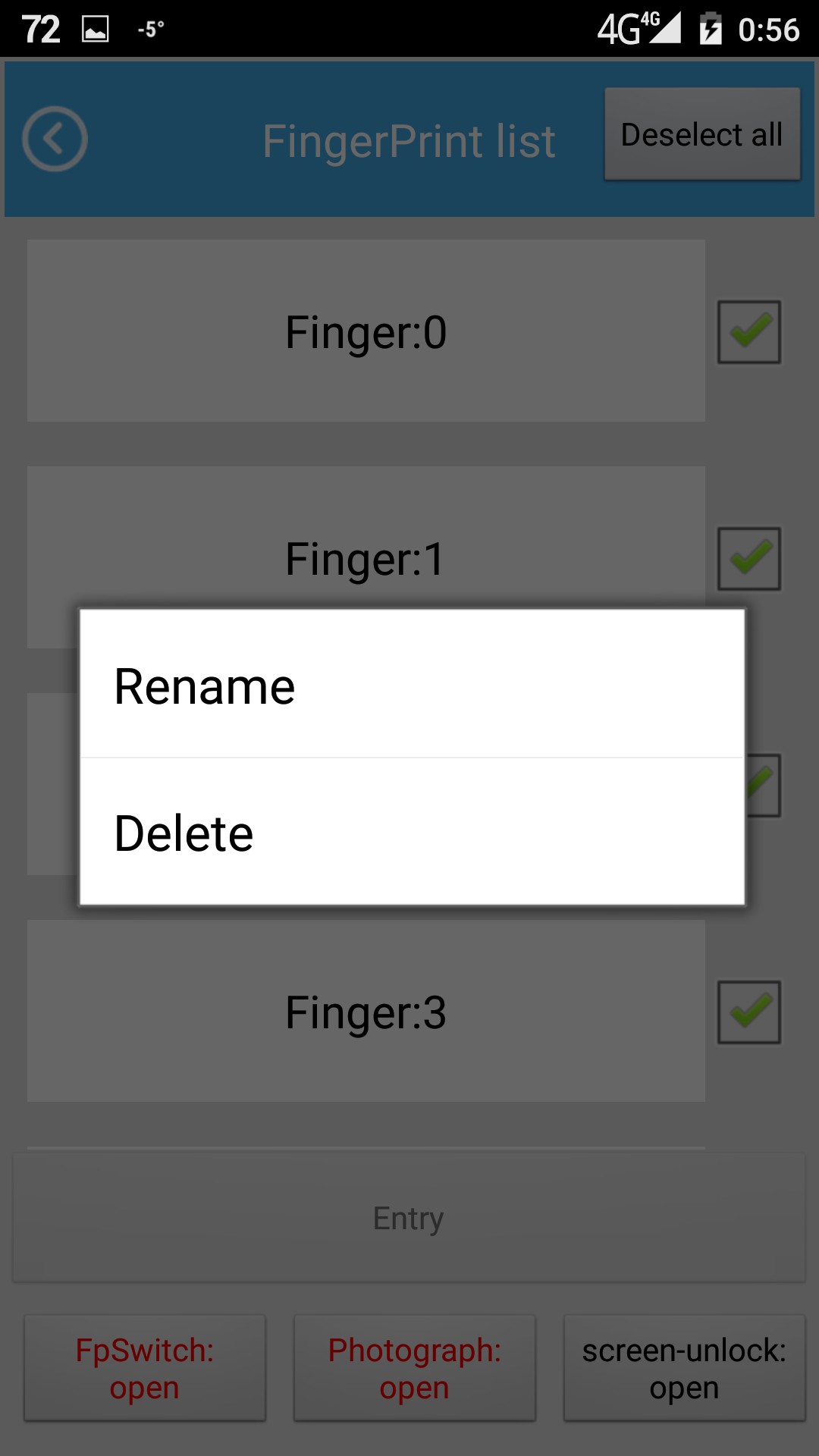
Task: Tap the 4G signal strength icon
Action: pyautogui.click(x=639, y=29)
